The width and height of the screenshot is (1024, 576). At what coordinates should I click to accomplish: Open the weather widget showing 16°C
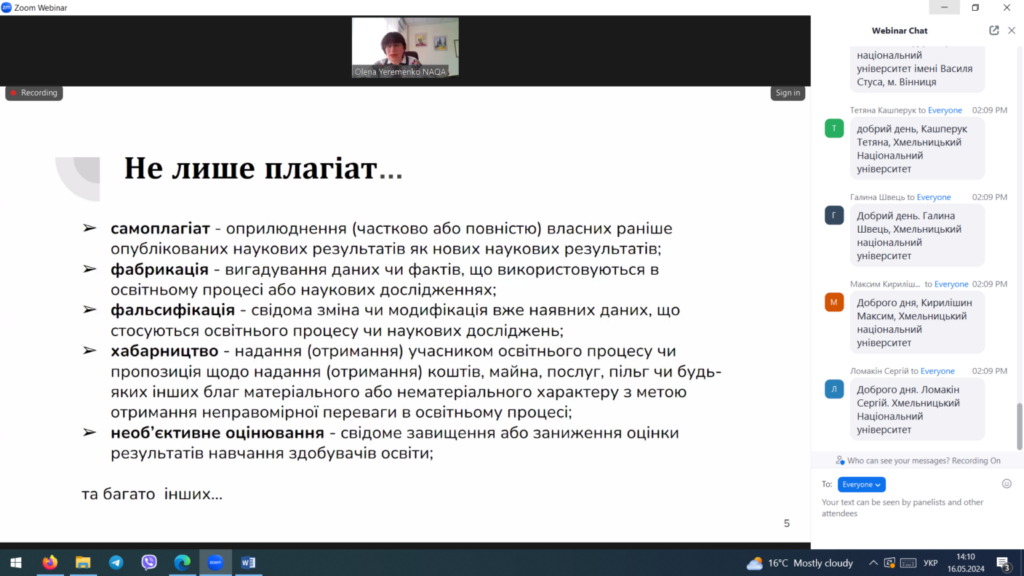(798, 563)
